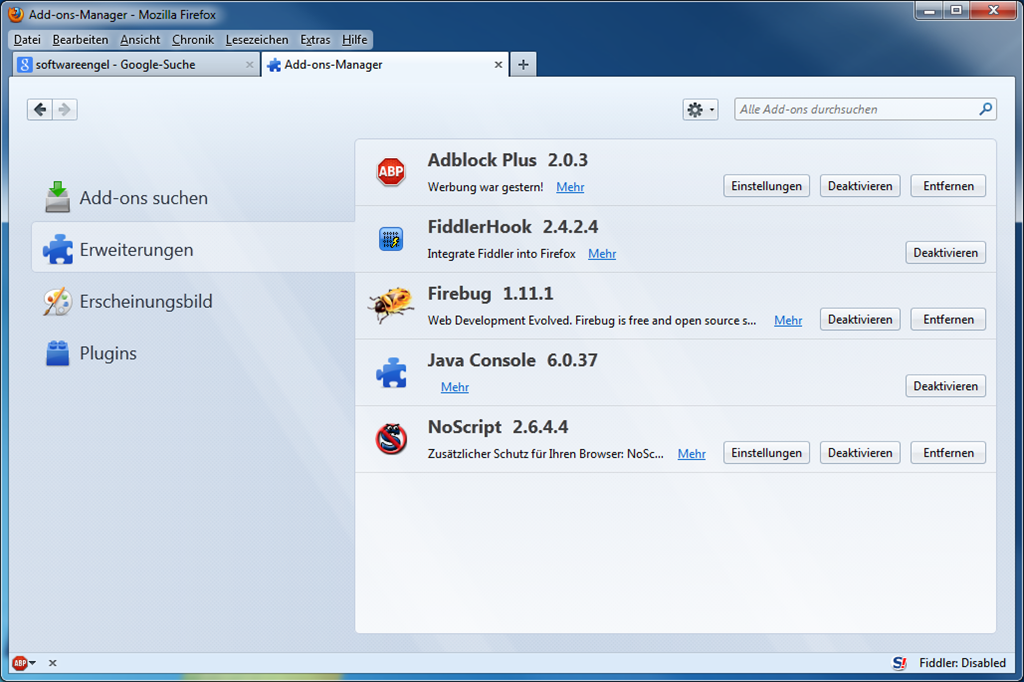Open the gear tools dropdown menu
The height and width of the screenshot is (682, 1024).
[x=700, y=110]
